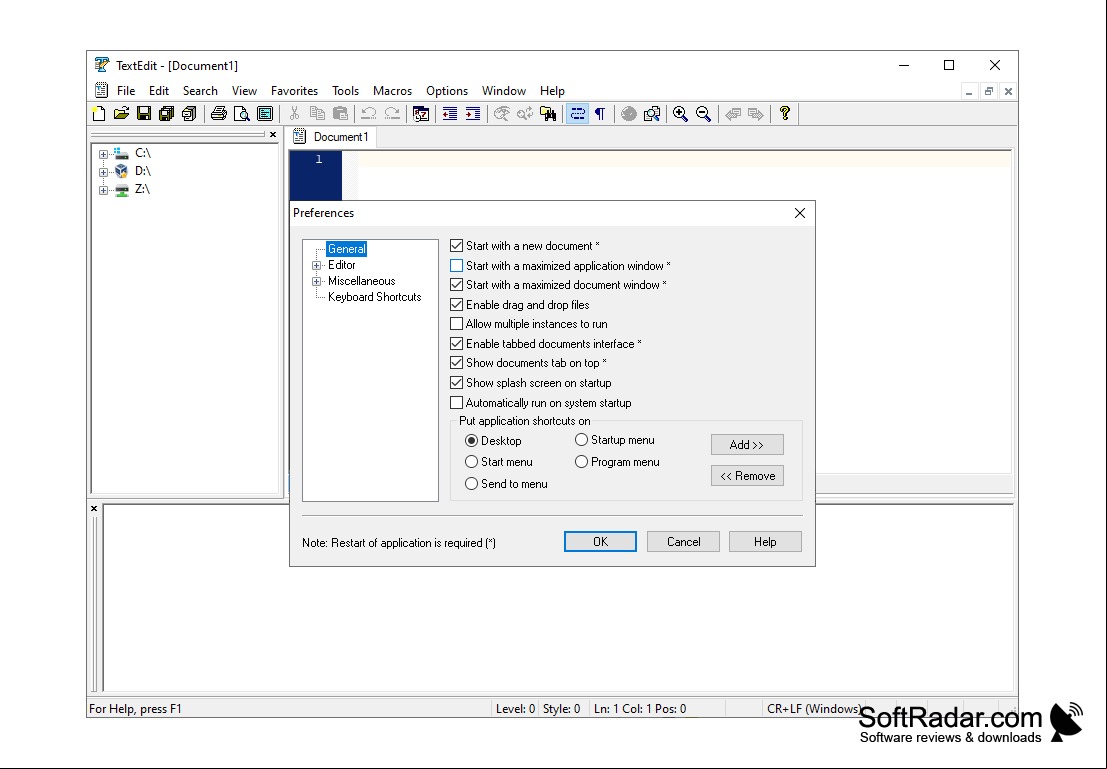Screen dimensions: 1107x769
Task: Open the Search menu
Action: [200, 91]
